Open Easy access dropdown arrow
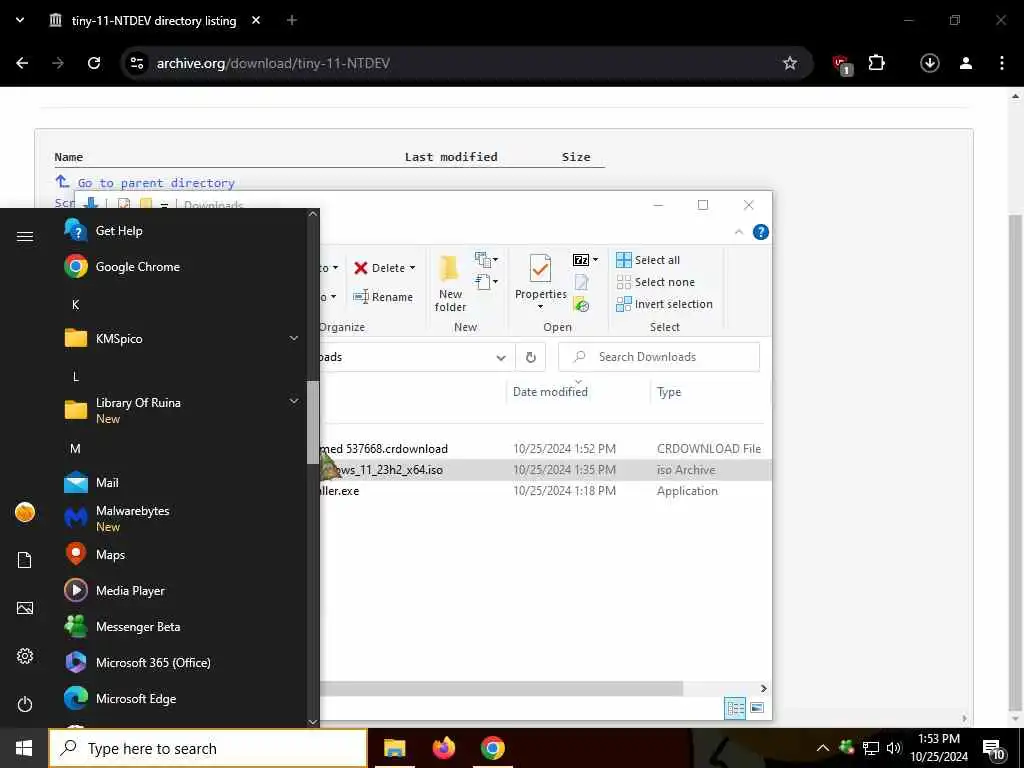The height and width of the screenshot is (768, 1024). (495, 281)
